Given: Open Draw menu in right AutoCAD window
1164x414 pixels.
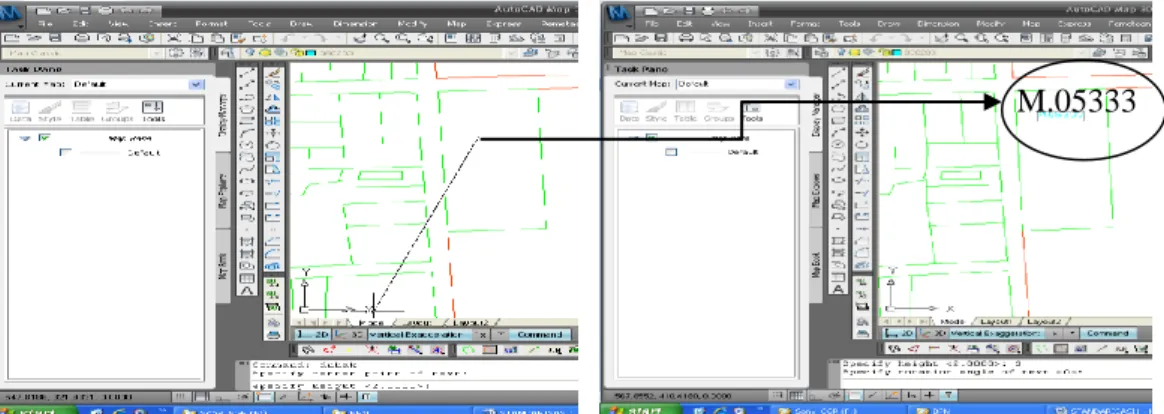Looking at the screenshot, I should pyautogui.click(x=888, y=24).
